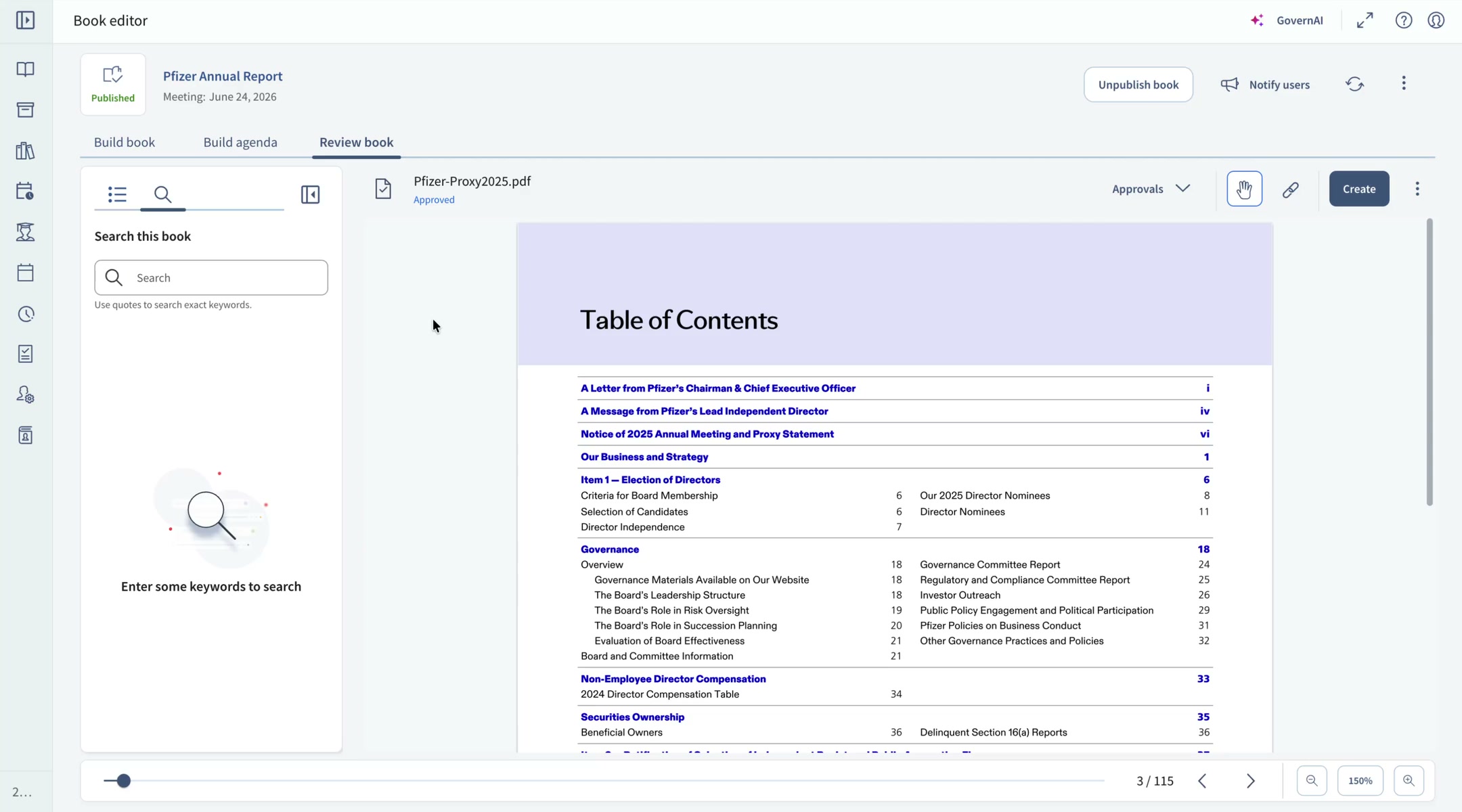
Task: Select the search panel tab icon
Action: coord(162,195)
